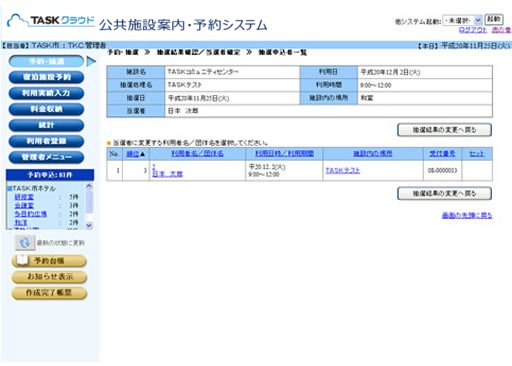The image size is (512, 366).
Task: Click the 抽選結果確認／当選者確定 breadcrumb
Action: tap(198, 52)
